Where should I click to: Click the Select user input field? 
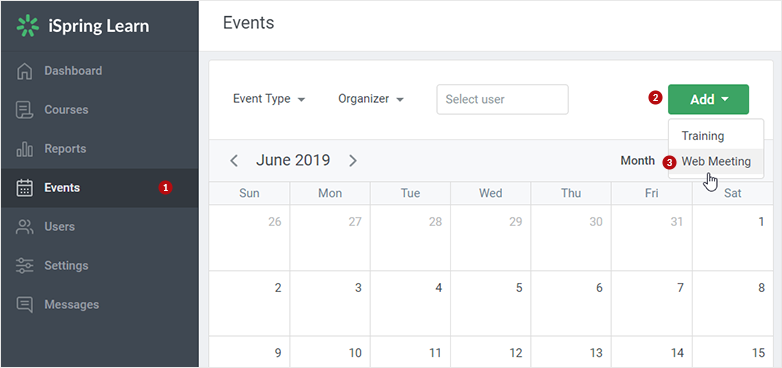pyautogui.click(x=502, y=99)
